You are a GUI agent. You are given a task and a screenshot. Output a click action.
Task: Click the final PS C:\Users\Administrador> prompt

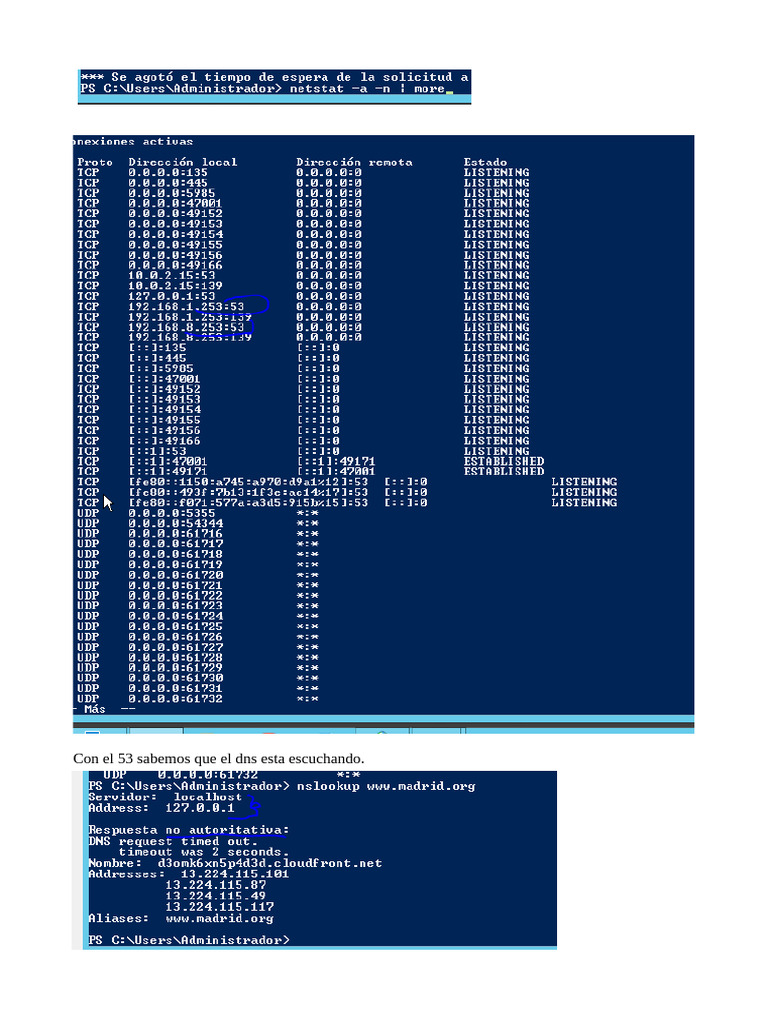[189, 940]
